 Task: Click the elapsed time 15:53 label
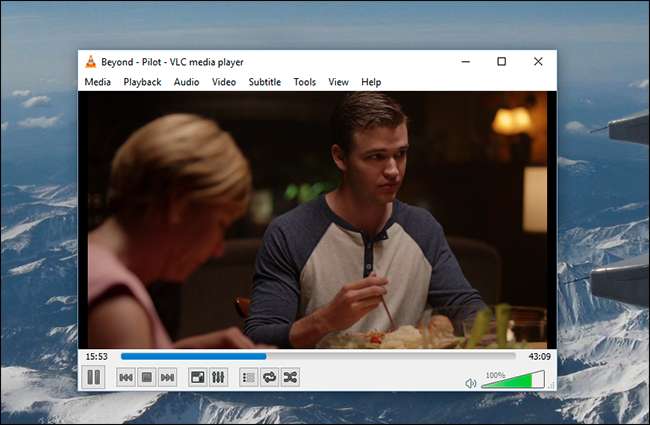(97, 357)
